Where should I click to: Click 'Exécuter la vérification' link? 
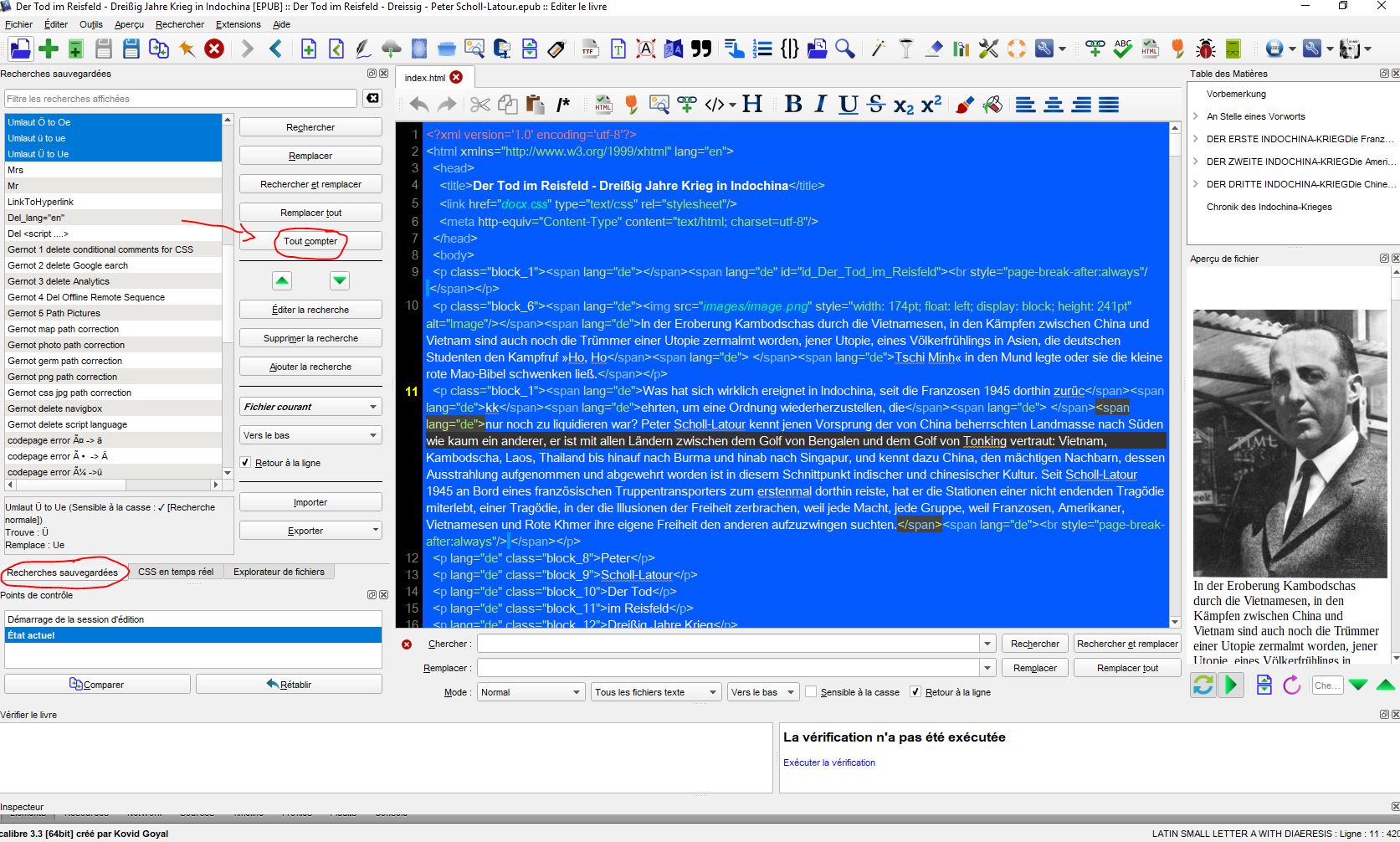829,762
